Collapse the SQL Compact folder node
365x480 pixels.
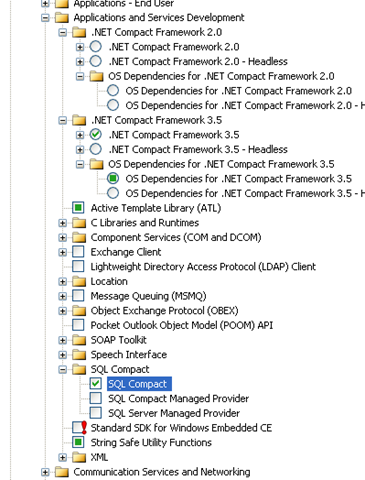[62, 369]
